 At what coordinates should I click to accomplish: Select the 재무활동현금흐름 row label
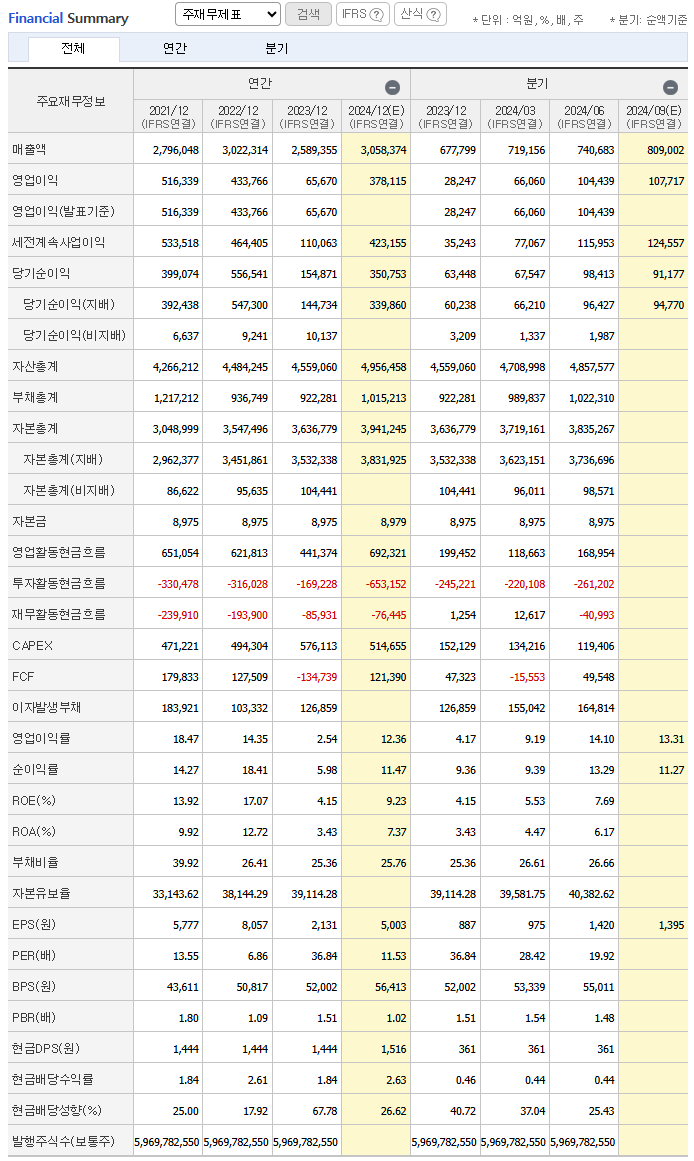tap(59, 615)
